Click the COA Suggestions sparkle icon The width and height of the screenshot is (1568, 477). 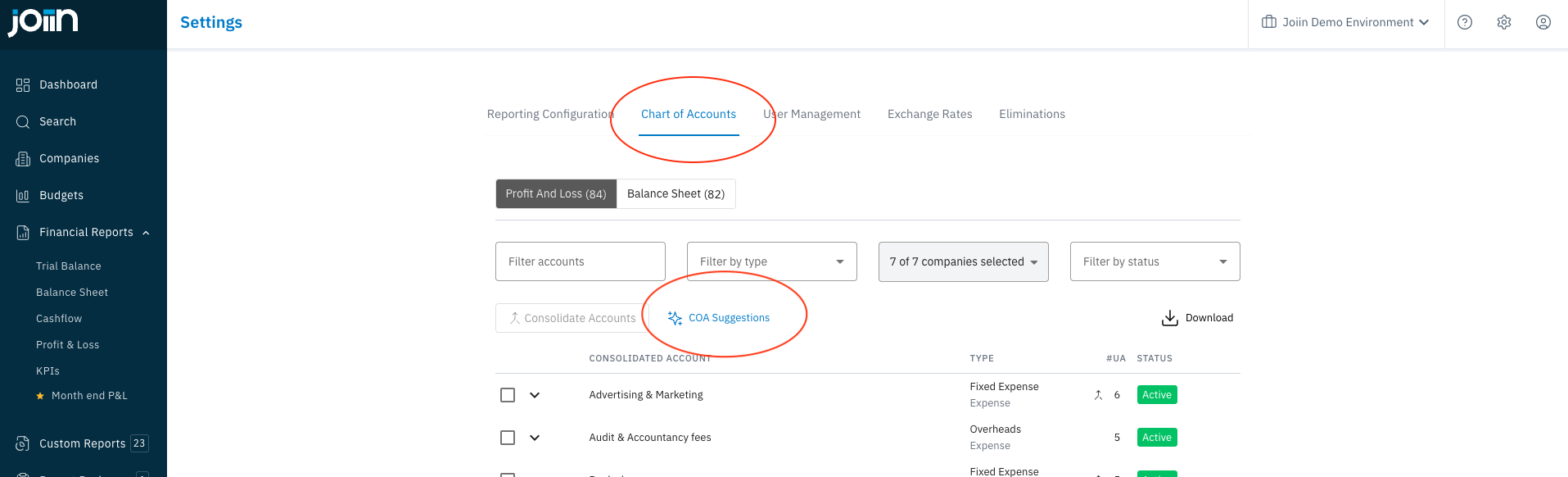(675, 318)
